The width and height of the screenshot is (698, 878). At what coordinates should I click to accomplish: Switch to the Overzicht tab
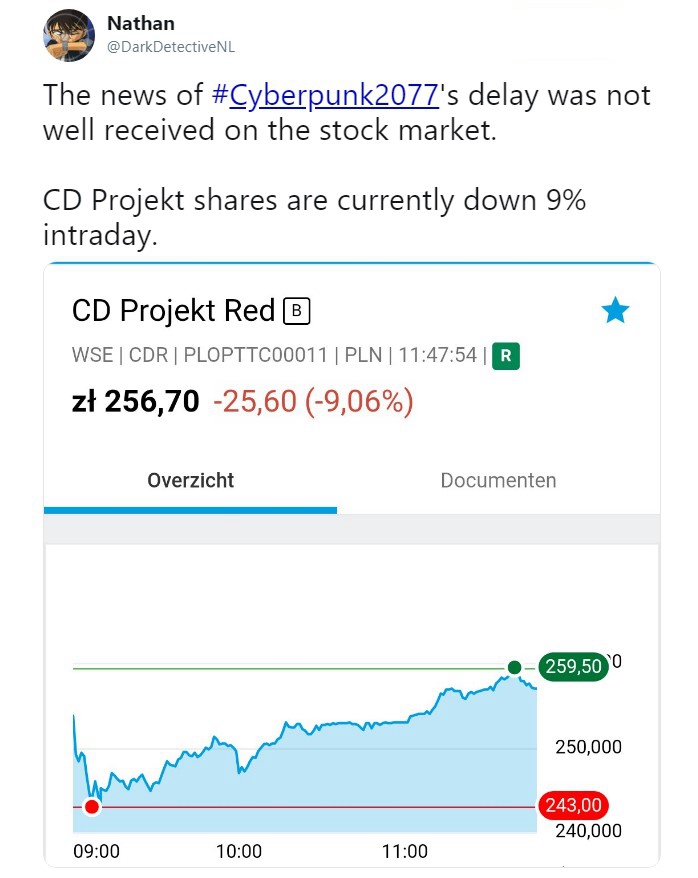click(x=190, y=480)
